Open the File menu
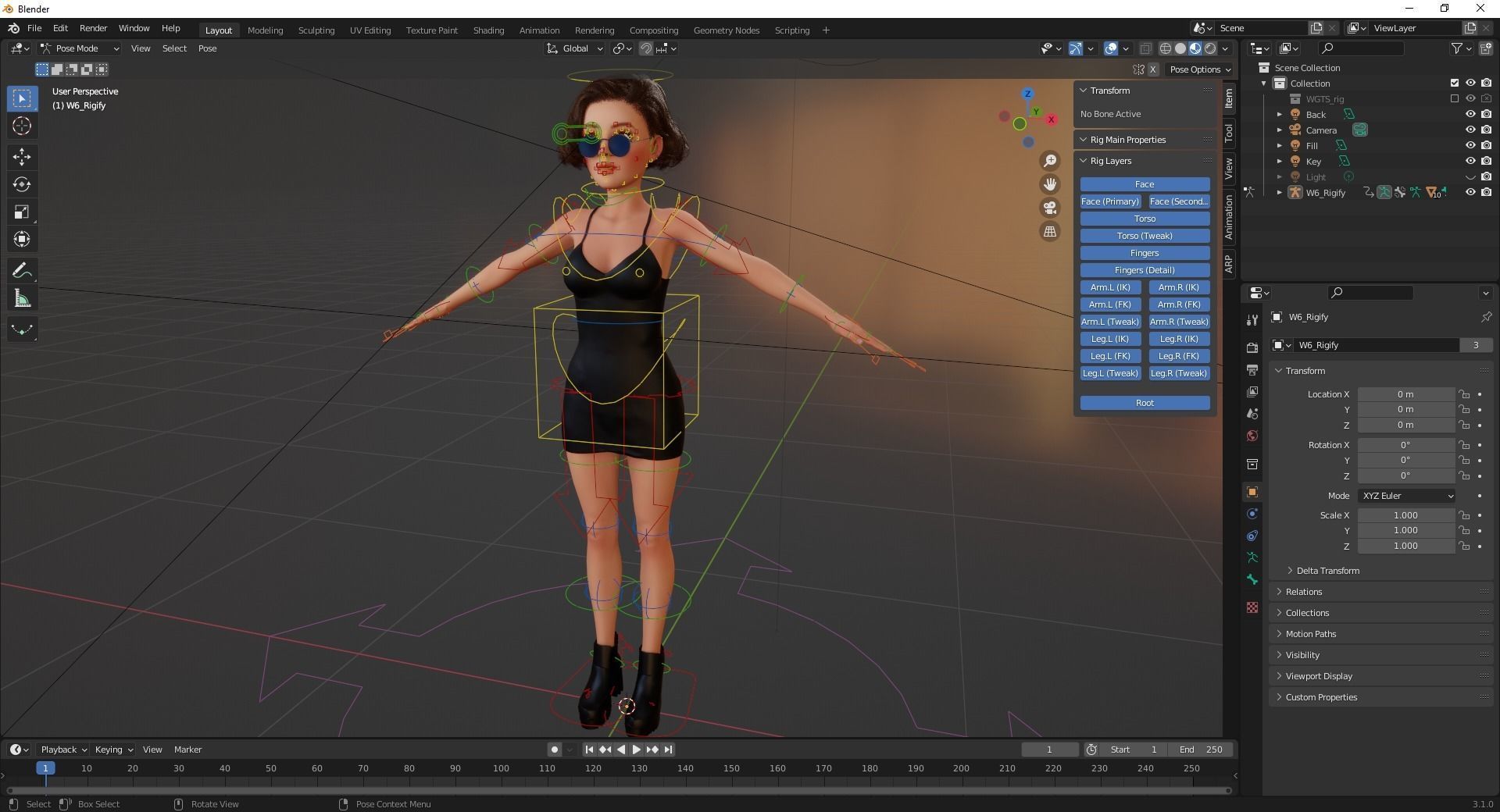 34,28
